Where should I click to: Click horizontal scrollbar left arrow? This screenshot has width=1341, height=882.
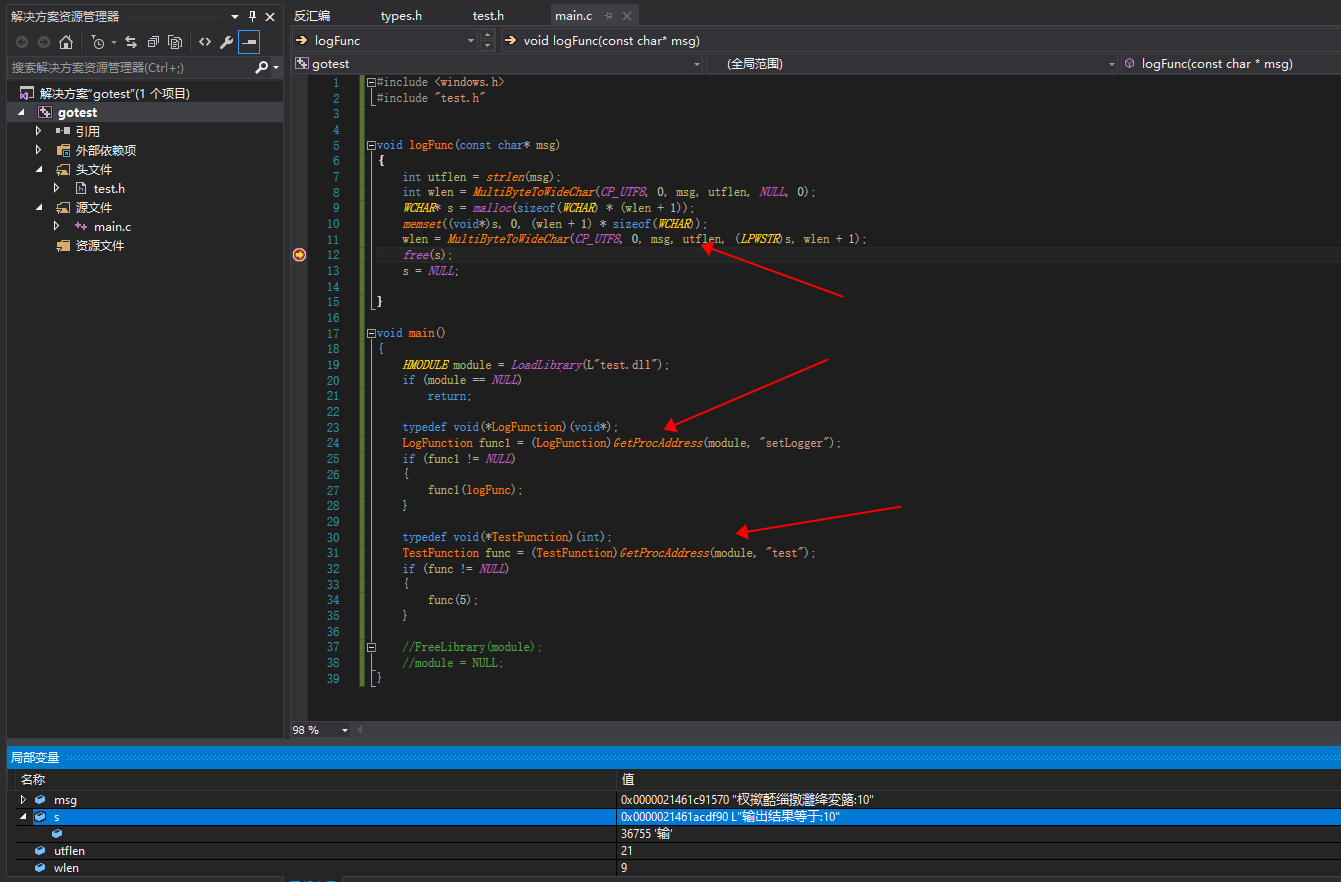(360, 730)
